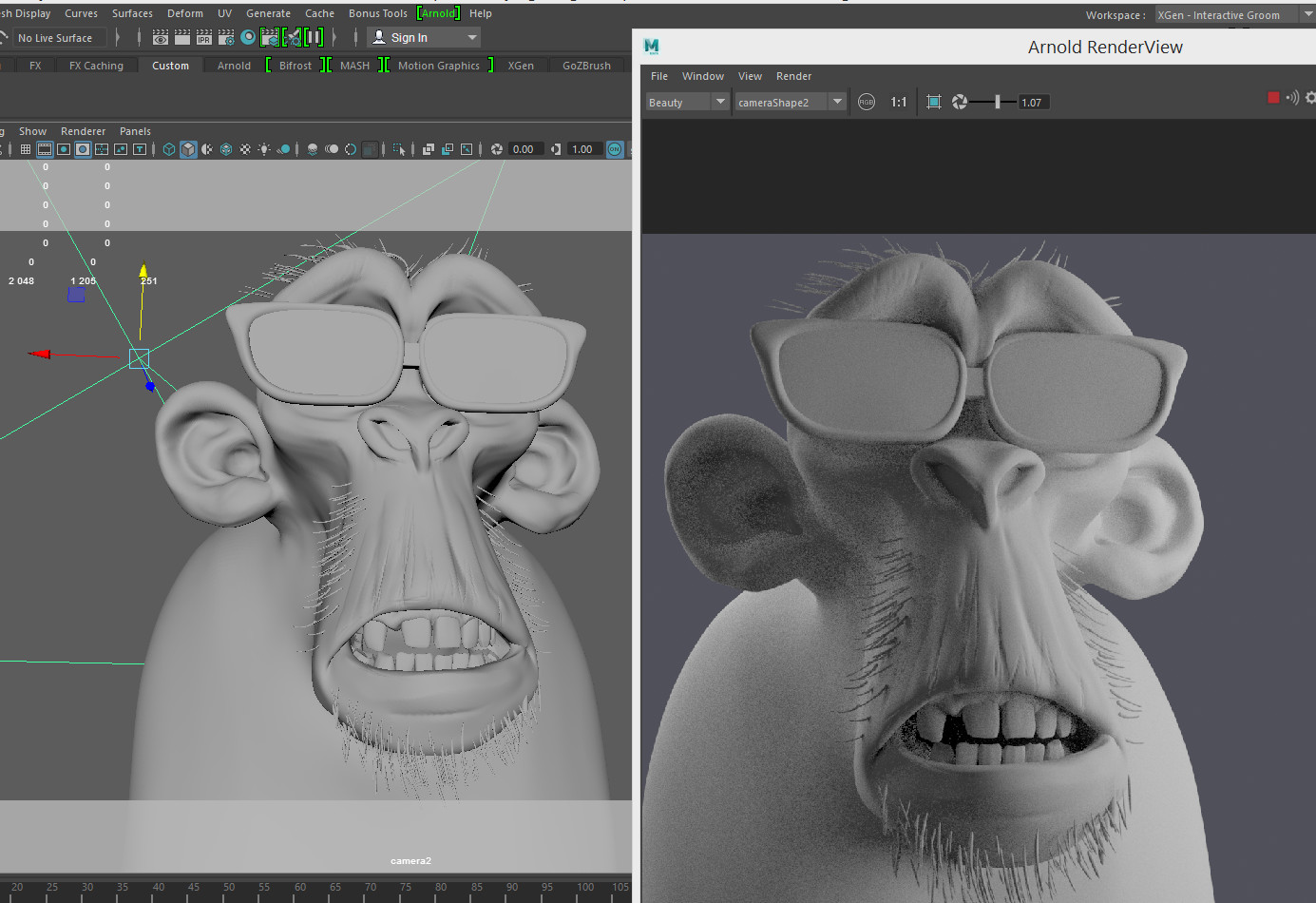Click the pause playback toolbar icon
Screen dimensions: 1316x903
(x=314, y=37)
